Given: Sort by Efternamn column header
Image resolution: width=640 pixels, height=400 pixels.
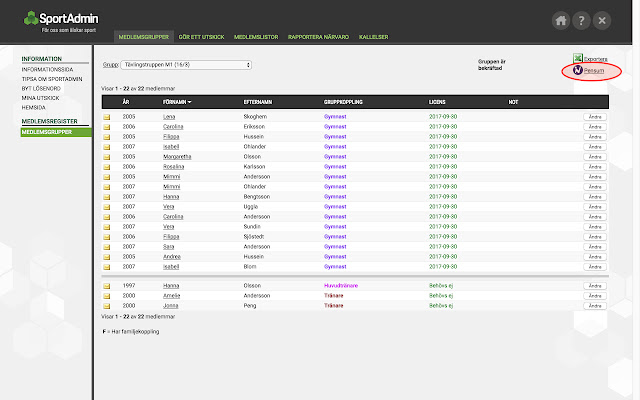Looking at the screenshot, I should tap(258, 102).
